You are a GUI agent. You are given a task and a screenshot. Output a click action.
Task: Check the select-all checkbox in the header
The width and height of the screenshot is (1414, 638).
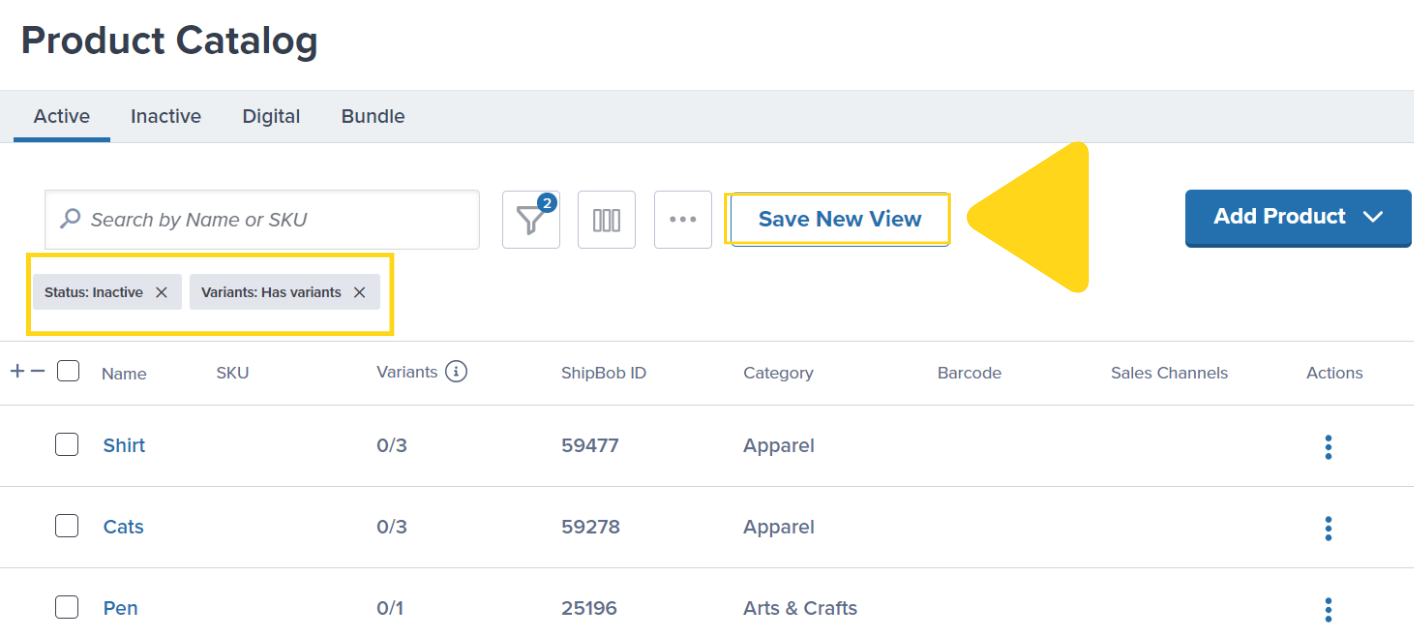point(67,370)
